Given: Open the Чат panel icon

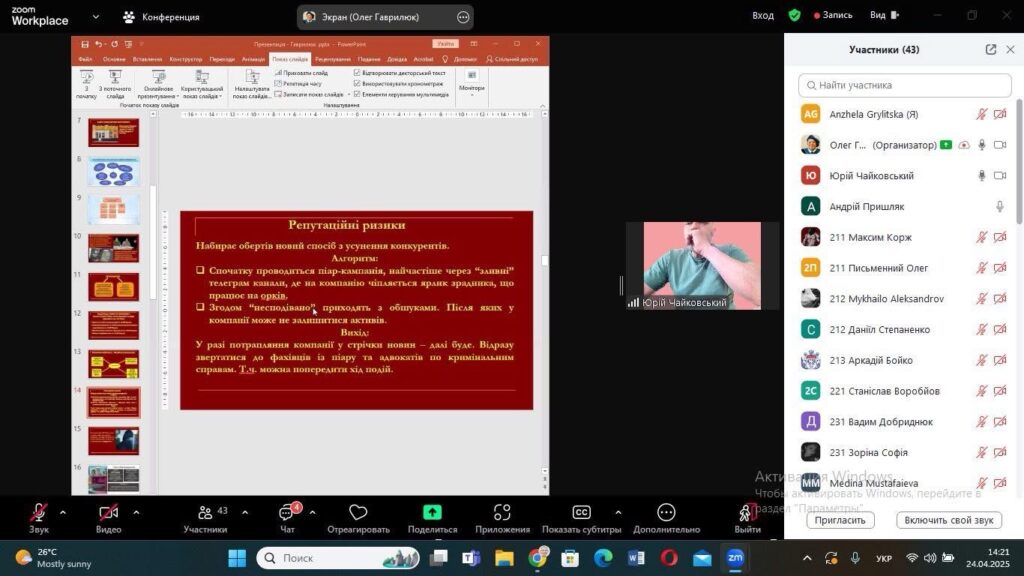Looking at the screenshot, I should 287,513.
